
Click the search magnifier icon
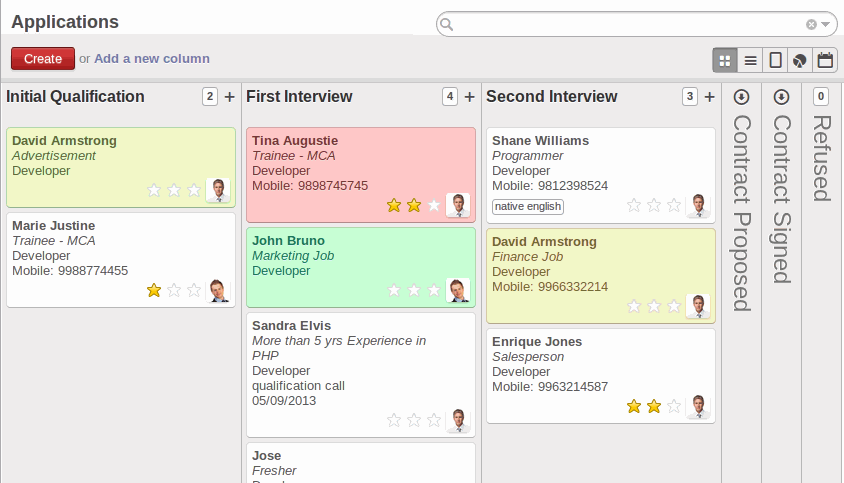[447, 24]
